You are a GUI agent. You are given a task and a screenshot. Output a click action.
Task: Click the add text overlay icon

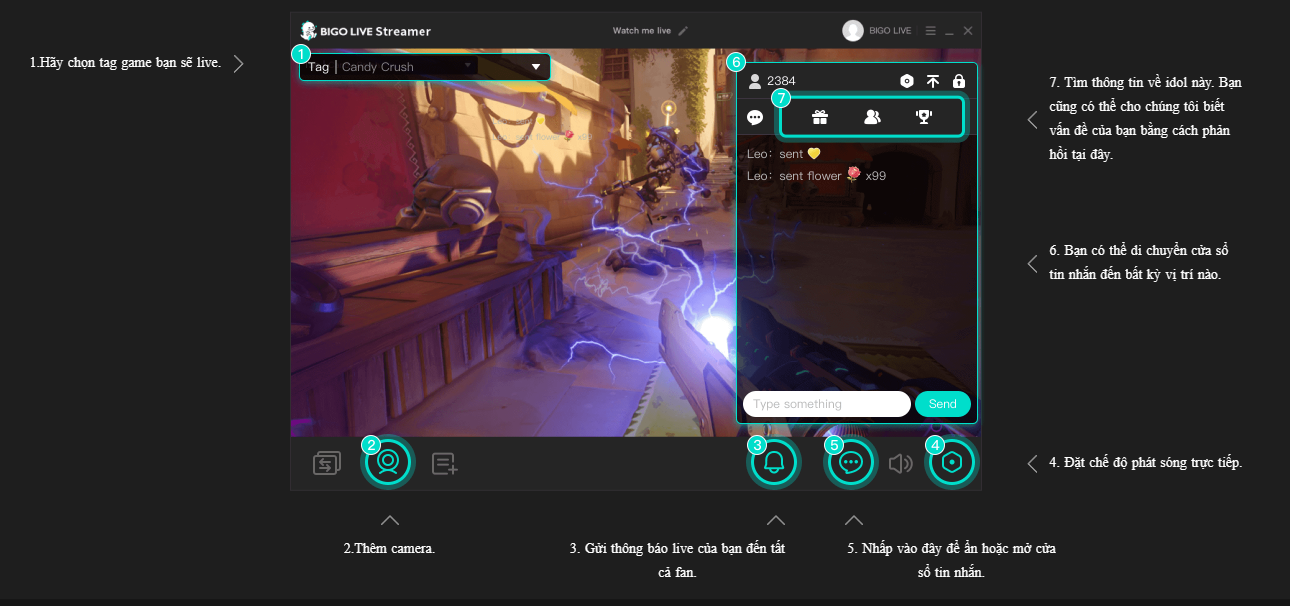445,463
